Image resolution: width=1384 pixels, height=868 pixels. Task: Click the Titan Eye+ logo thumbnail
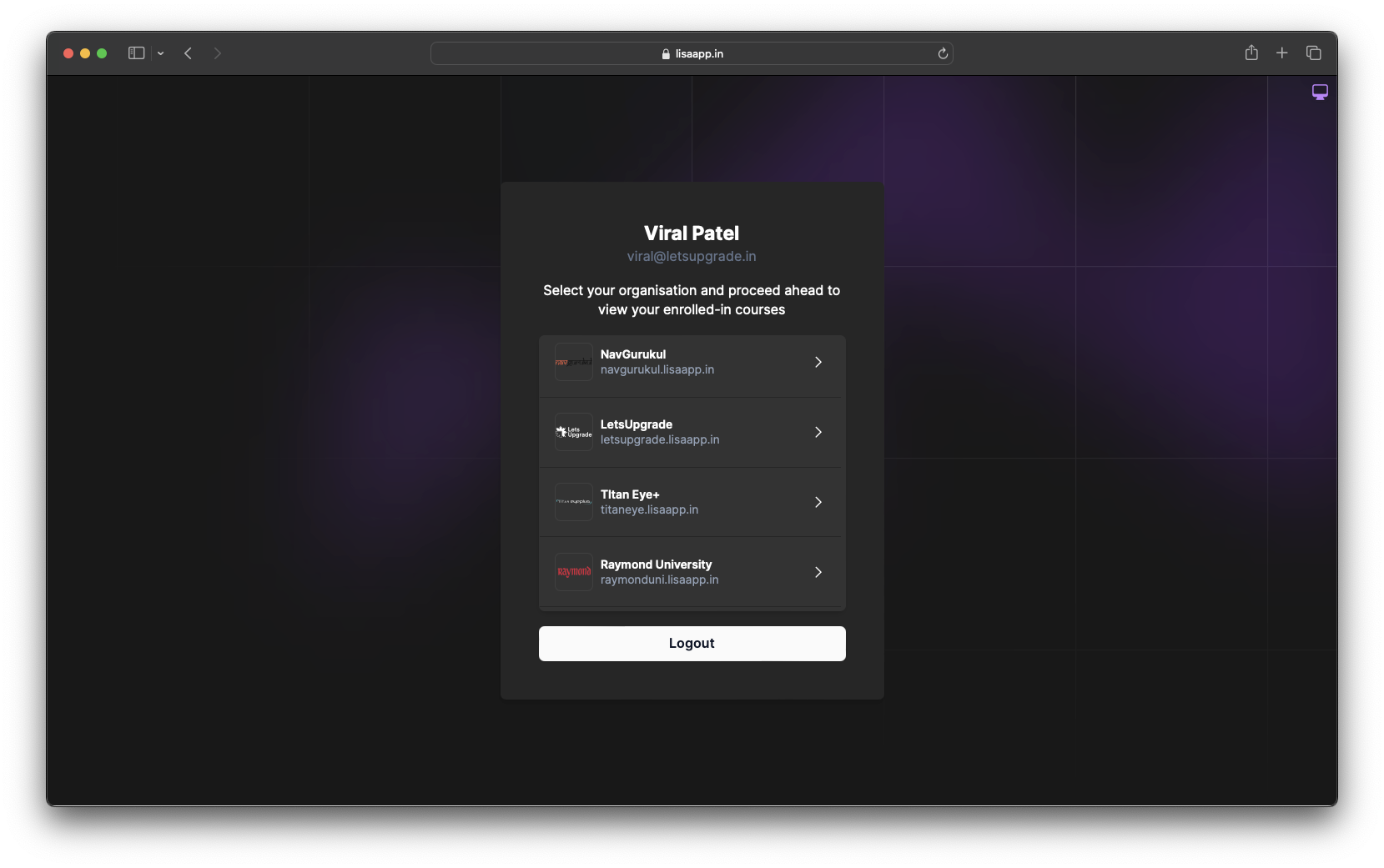574,502
